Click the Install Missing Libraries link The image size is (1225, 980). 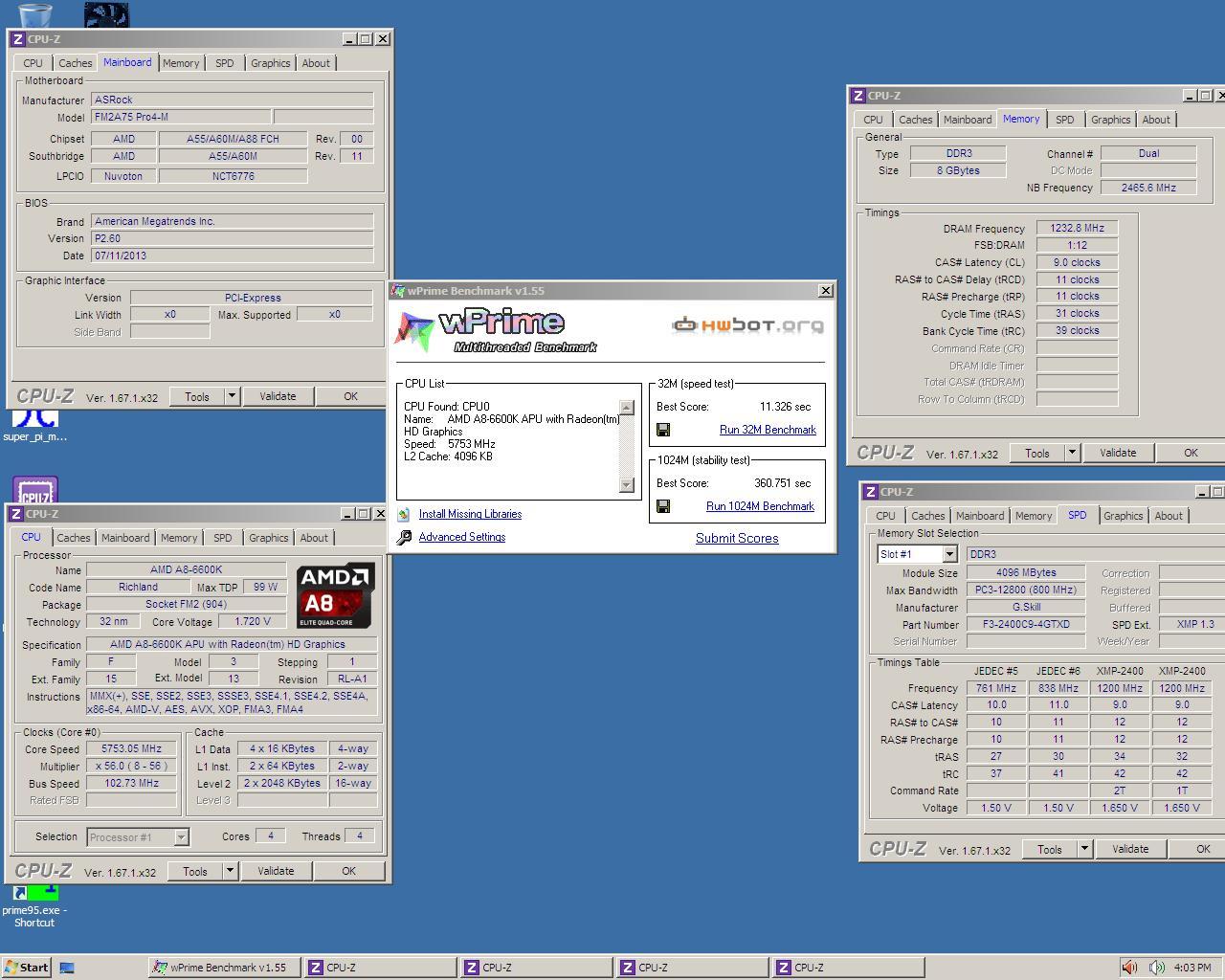[470, 514]
